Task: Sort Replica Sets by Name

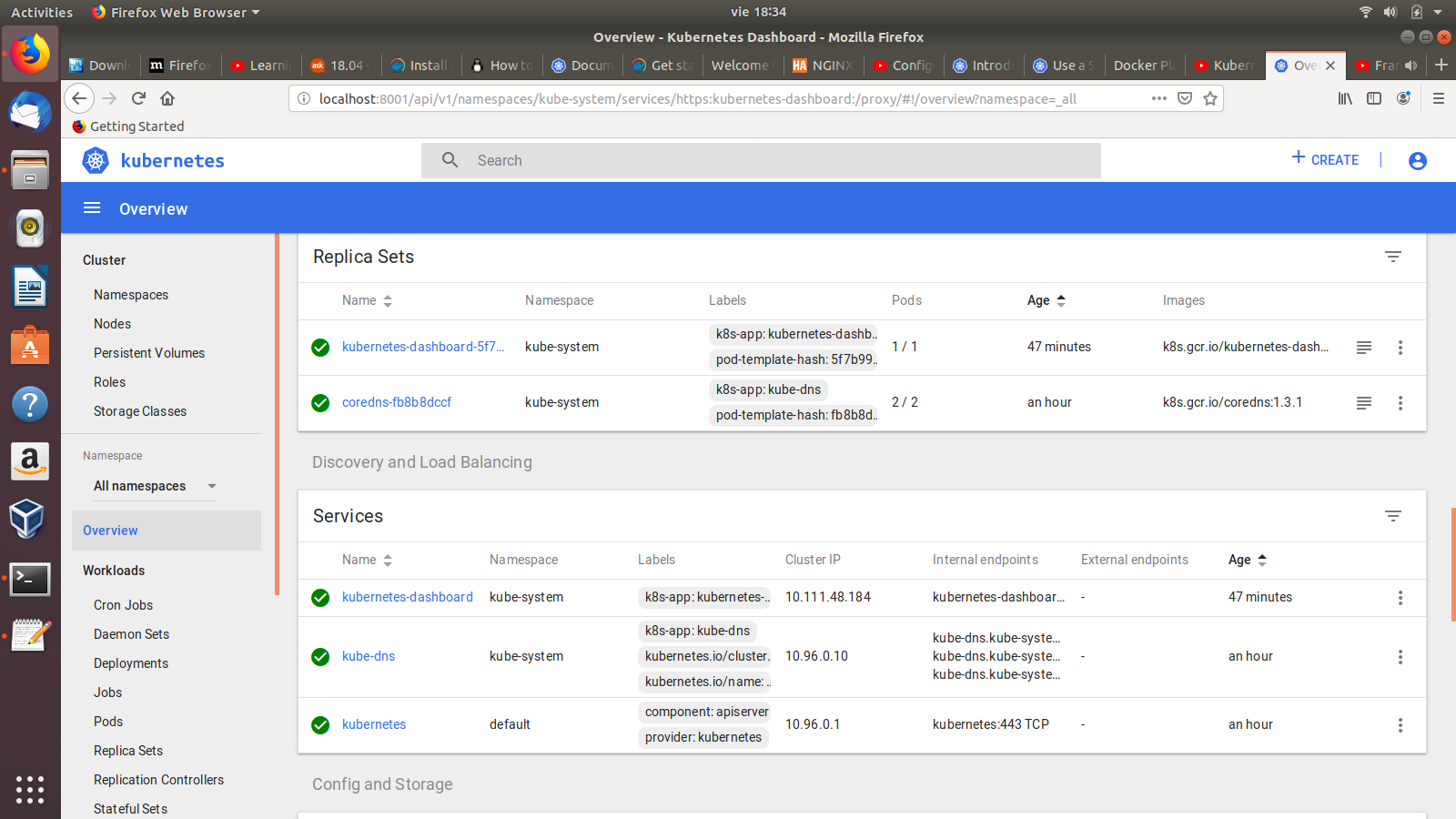Action: (367, 300)
